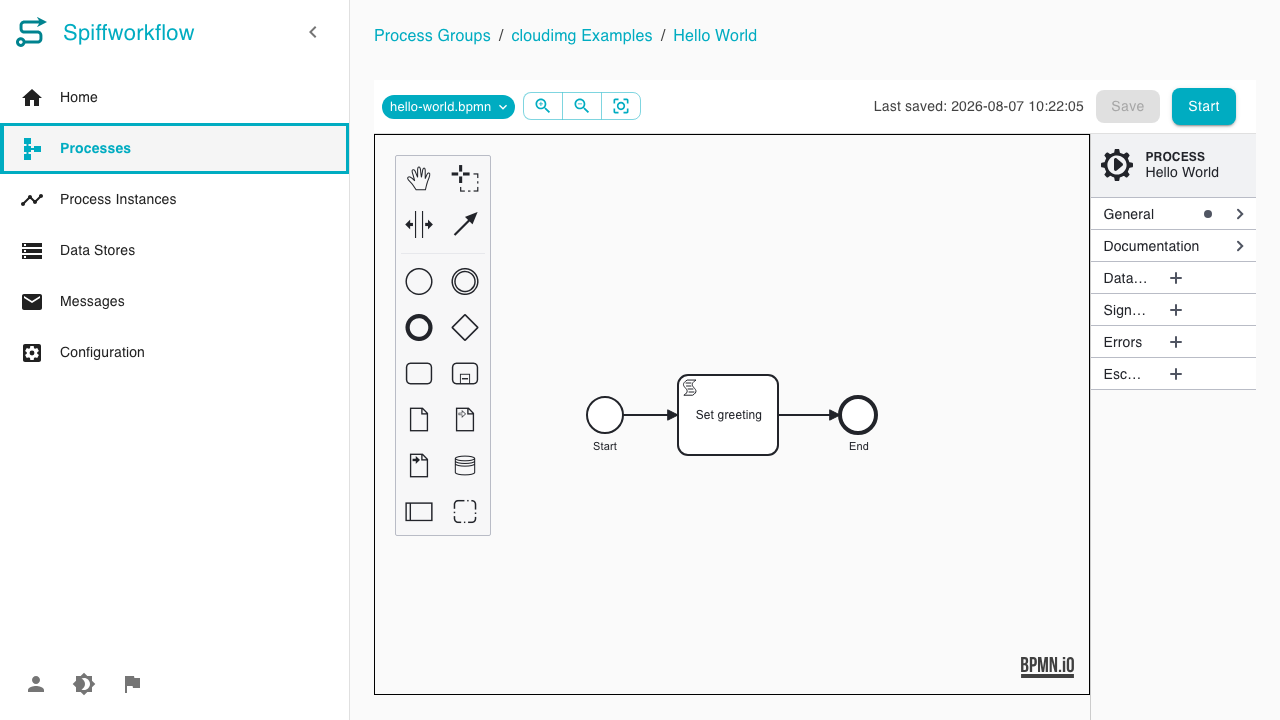Pick the data store cylinder shape
Screen dimensions: 1280x720
coord(465,465)
